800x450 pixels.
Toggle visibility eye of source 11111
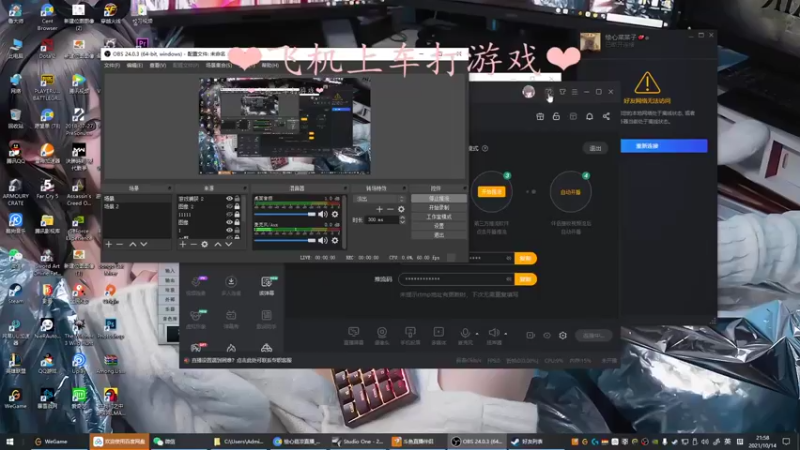click(230, 215)
